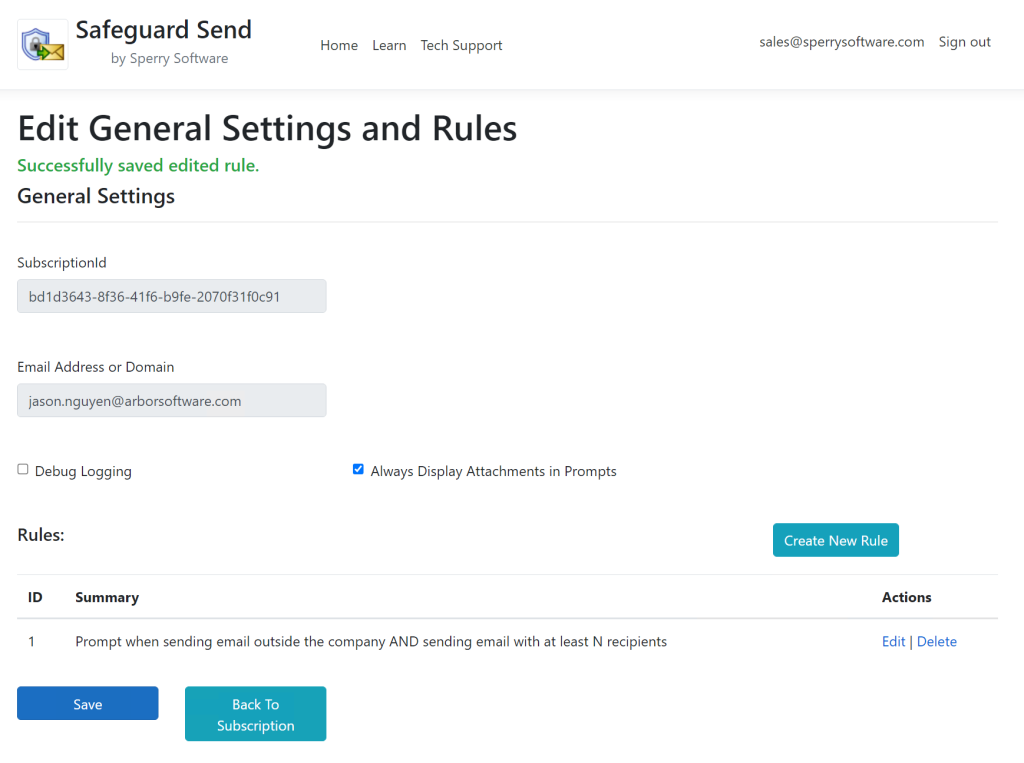
Task: Disable Always Display Attachments in Prompts
Action: [x=358, y=468]
